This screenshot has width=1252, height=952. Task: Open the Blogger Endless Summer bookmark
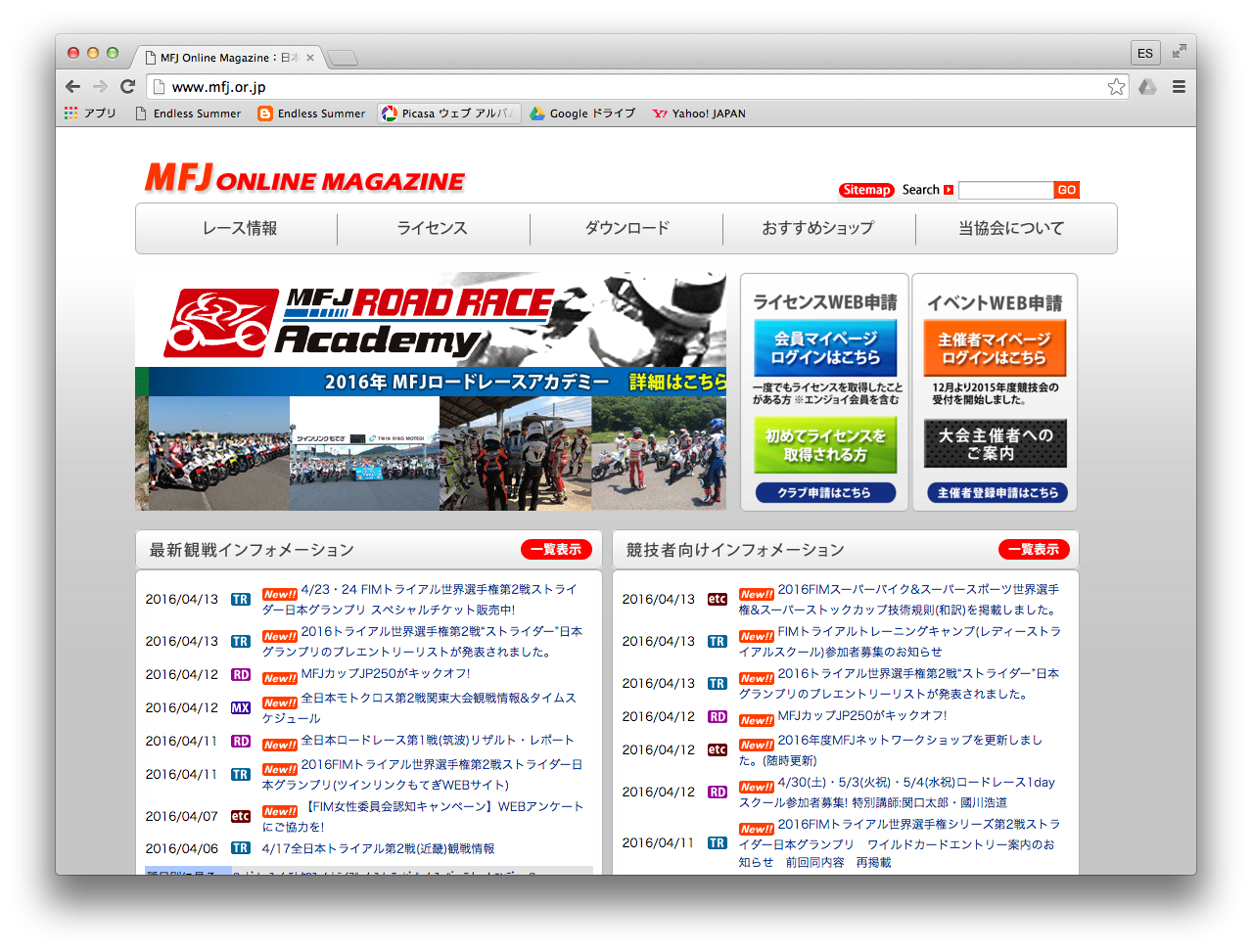pyautogui.click(x=311, y=113)
